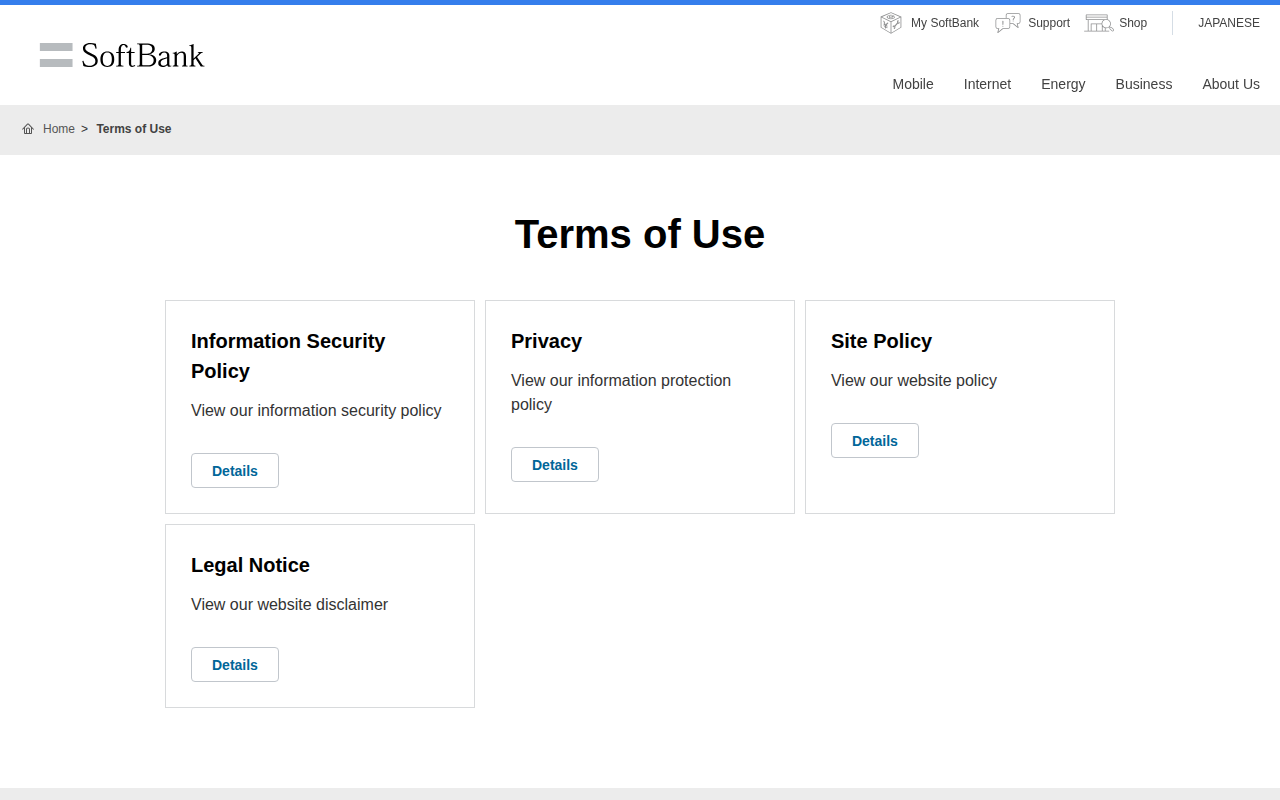Viewport: 1280px width, 800px height.
Task: Click the home icon in breadcrumb
Action: click(x=28, y=129)
